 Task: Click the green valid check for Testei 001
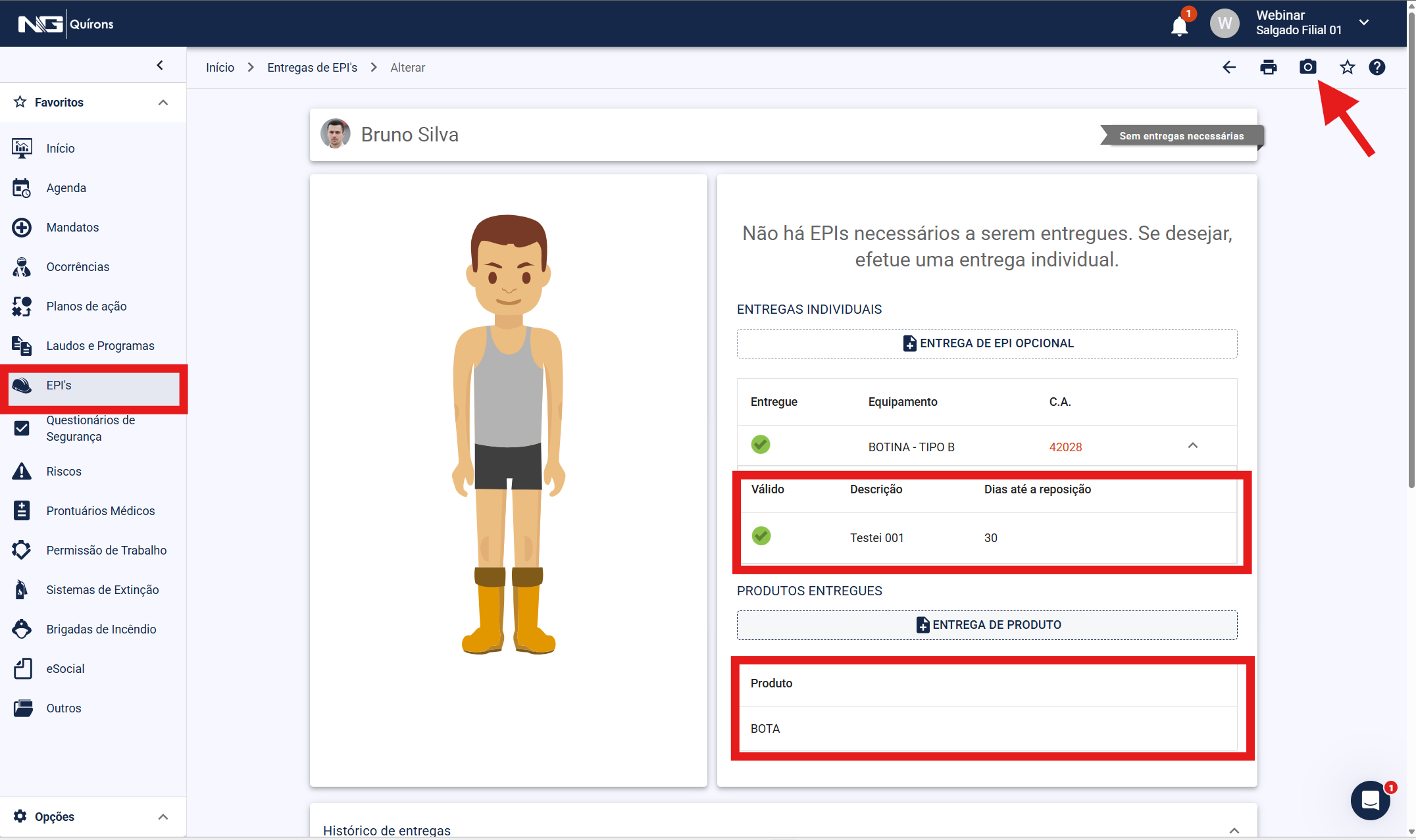pyautogui.click(x=761, y=536)
